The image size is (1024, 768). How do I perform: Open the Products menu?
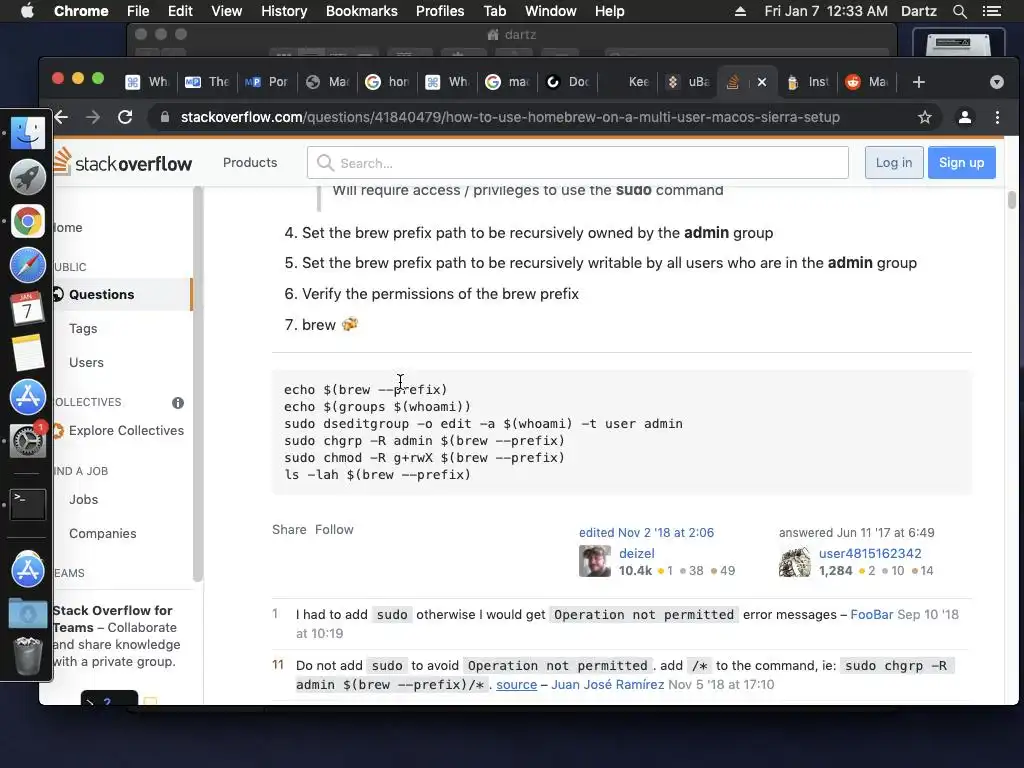pos(250,163)
